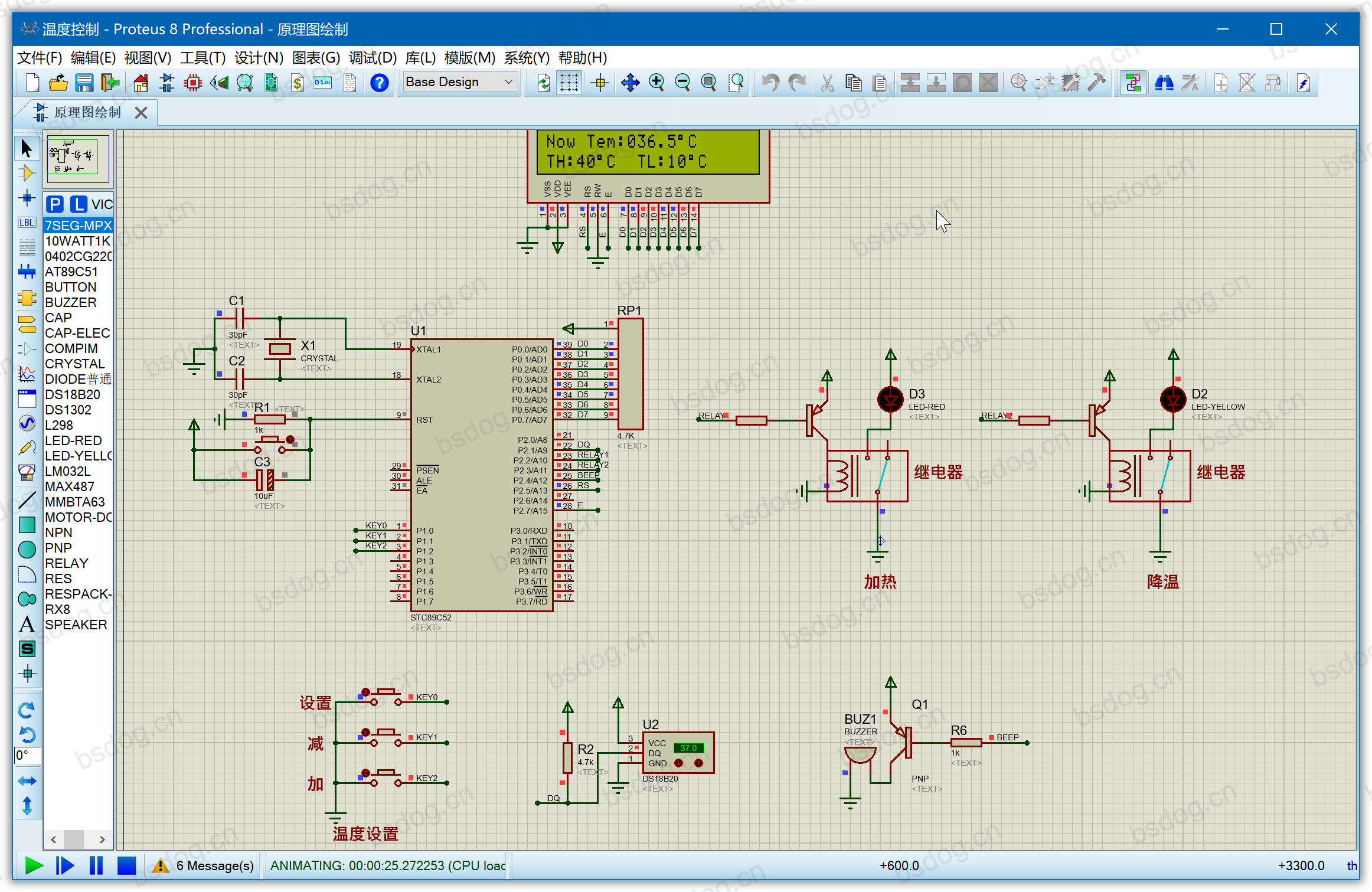Click the X-Mirror horizontal flip icon
Viewport: 1372px width, 892px height.
coord(27,781)
